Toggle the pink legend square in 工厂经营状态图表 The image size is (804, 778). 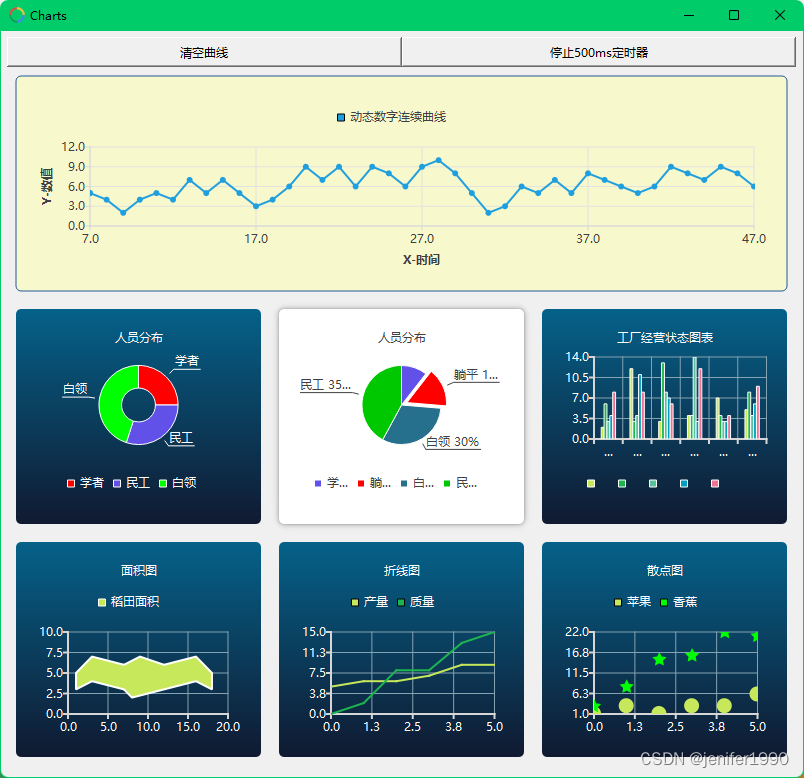714,483
